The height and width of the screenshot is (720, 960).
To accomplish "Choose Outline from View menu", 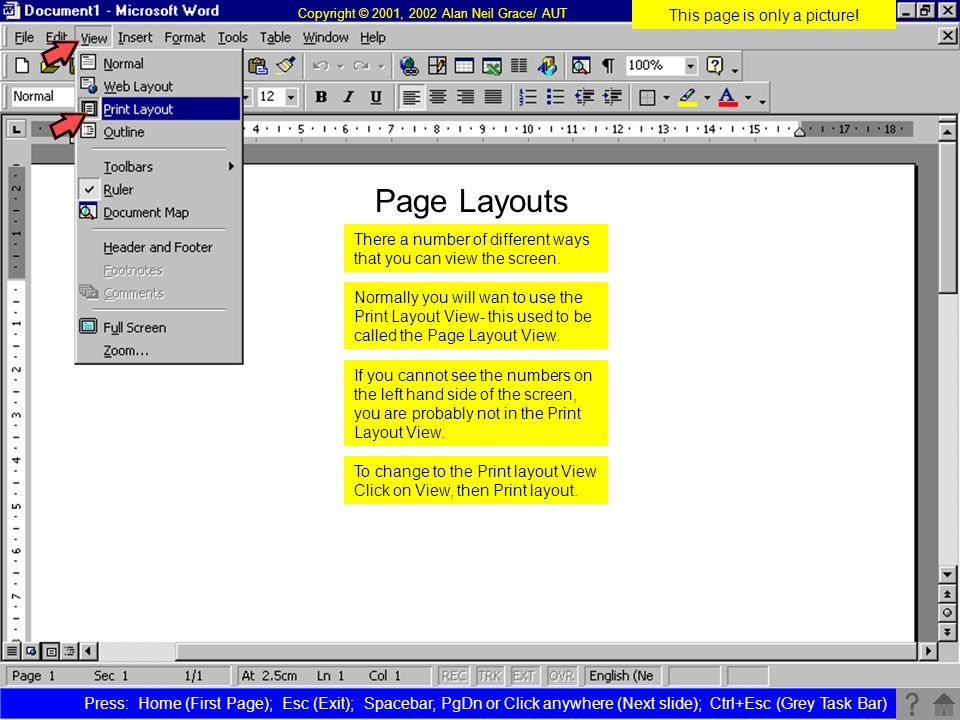I will tap(159, 132).
